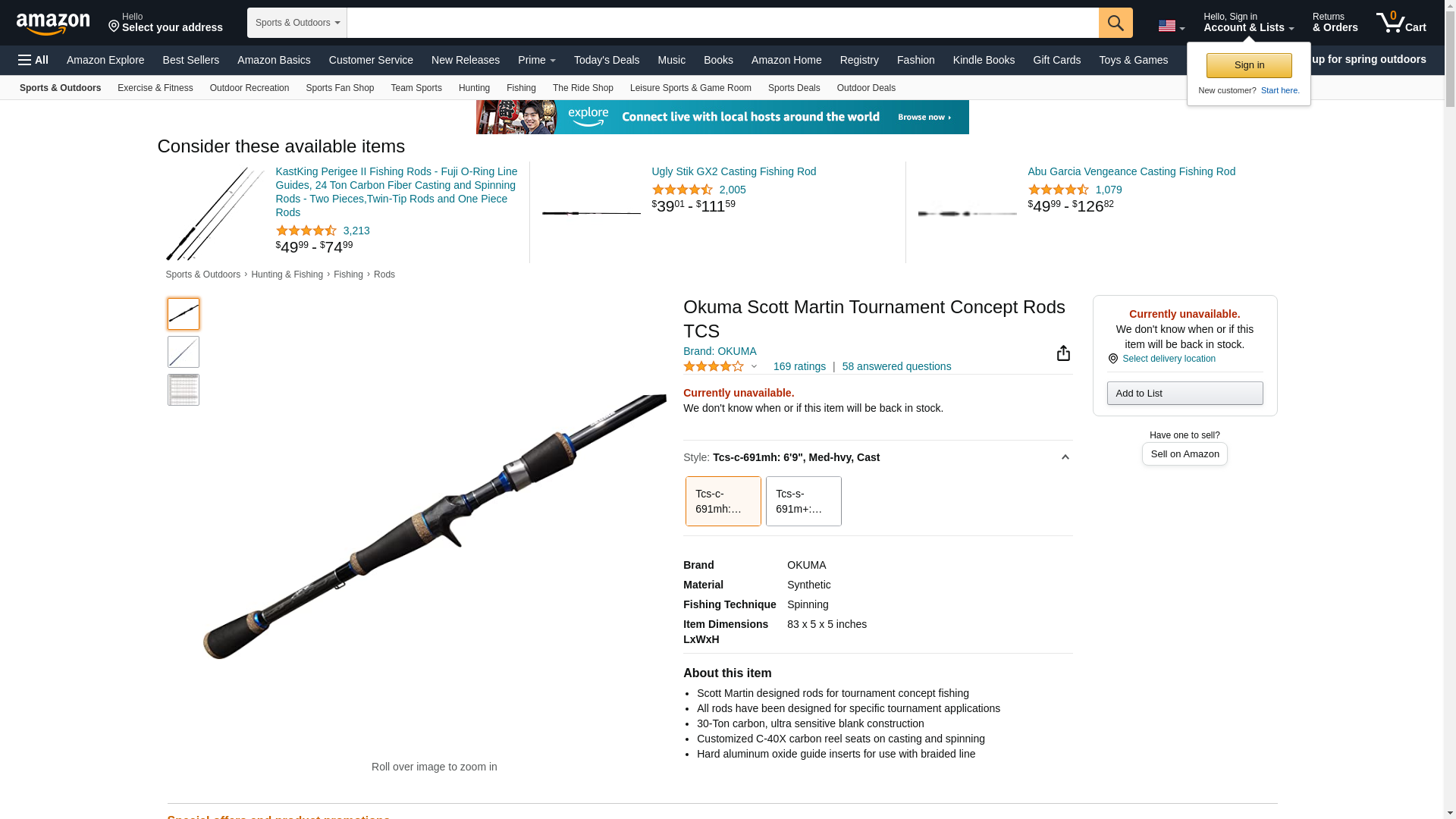Click the Add to List button
1456x819 pixels.
pyautogui.click(x=1185, y=394)
